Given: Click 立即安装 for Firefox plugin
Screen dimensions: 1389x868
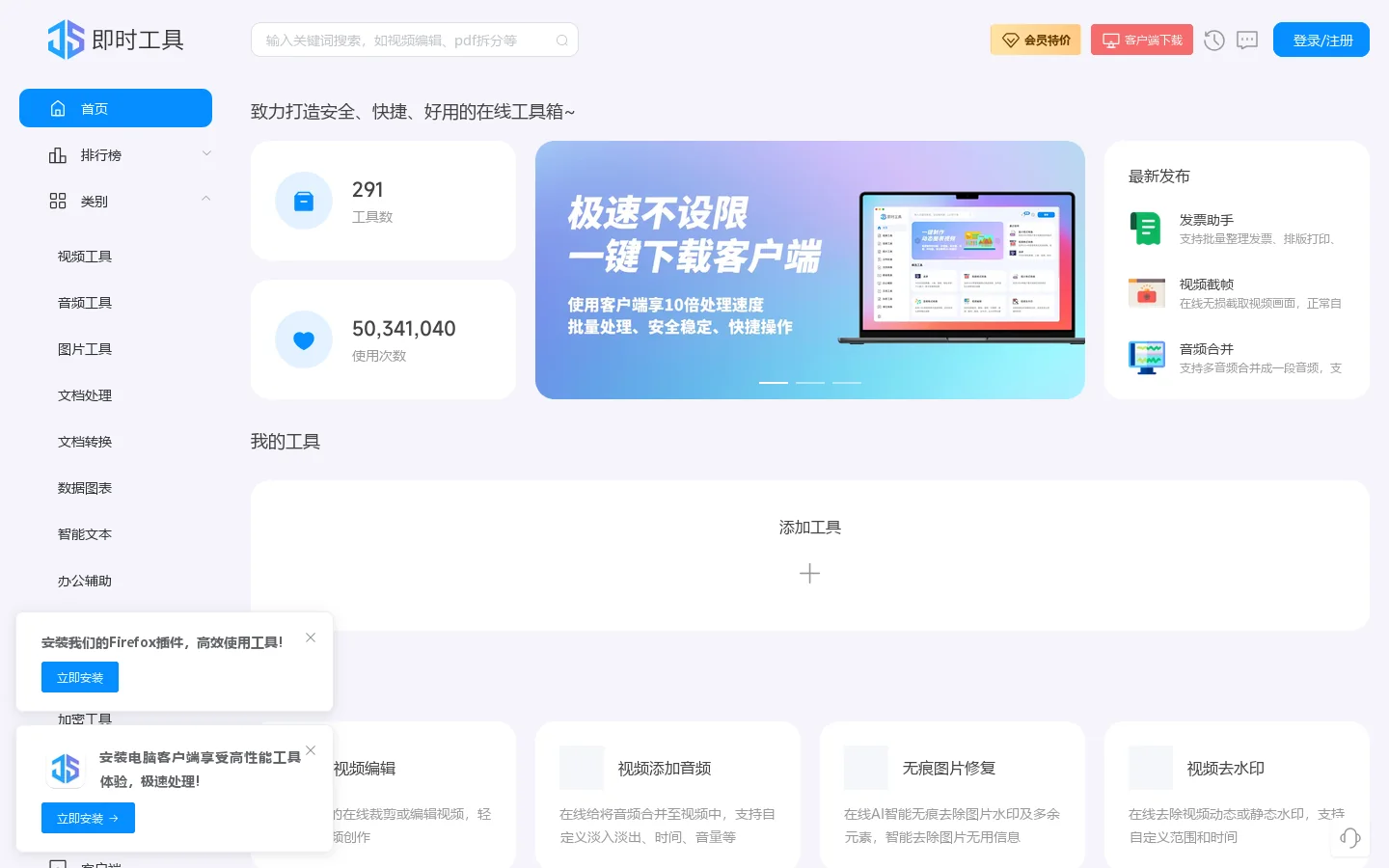Looking at the screenshot, I should [x=80, y=677].
